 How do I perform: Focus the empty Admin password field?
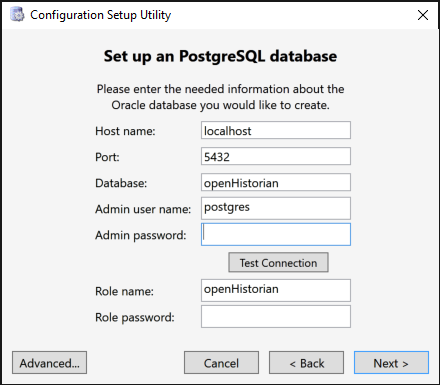click(276, 234)
